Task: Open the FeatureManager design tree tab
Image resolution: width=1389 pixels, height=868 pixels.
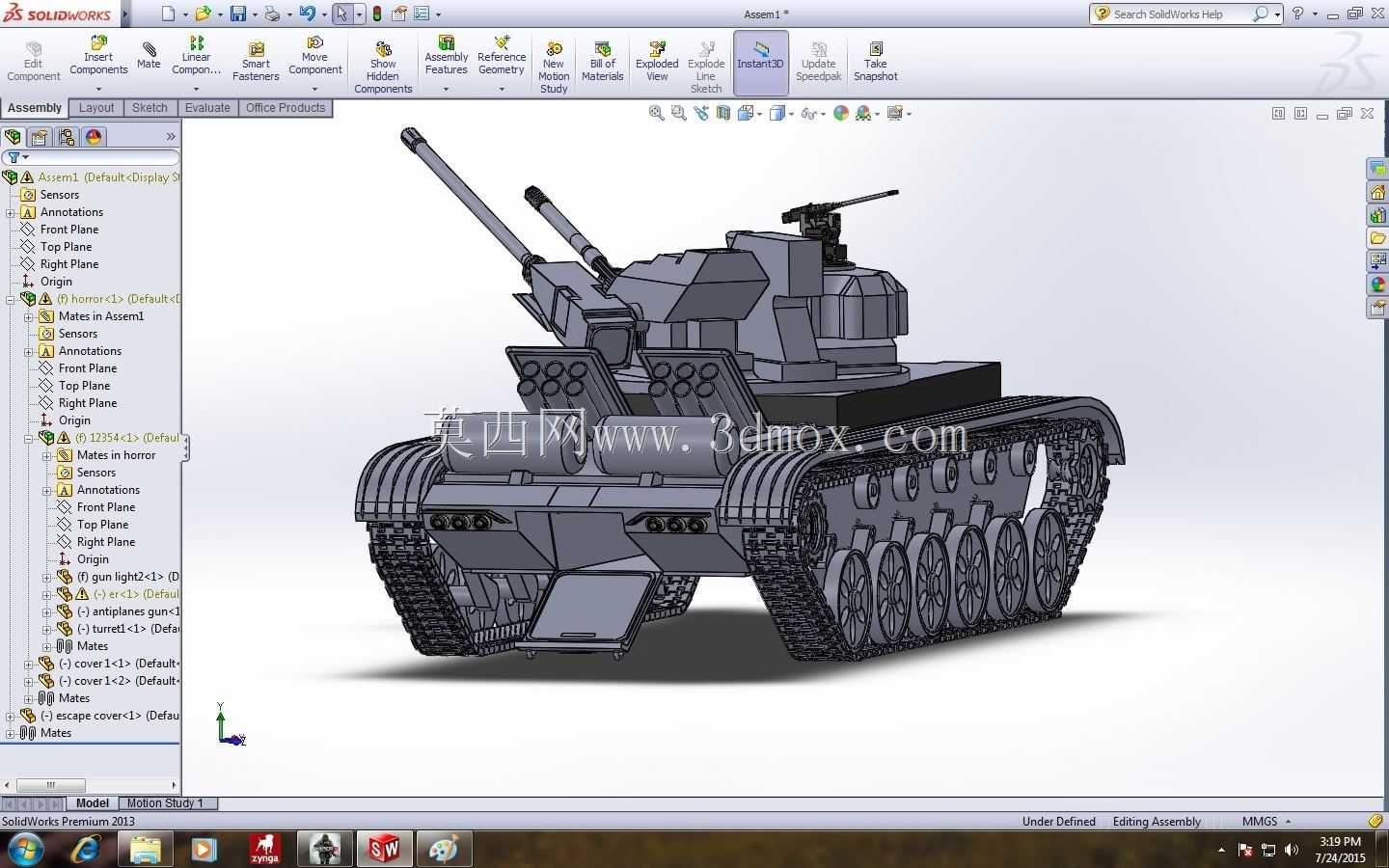Action: tap(13, 137)
